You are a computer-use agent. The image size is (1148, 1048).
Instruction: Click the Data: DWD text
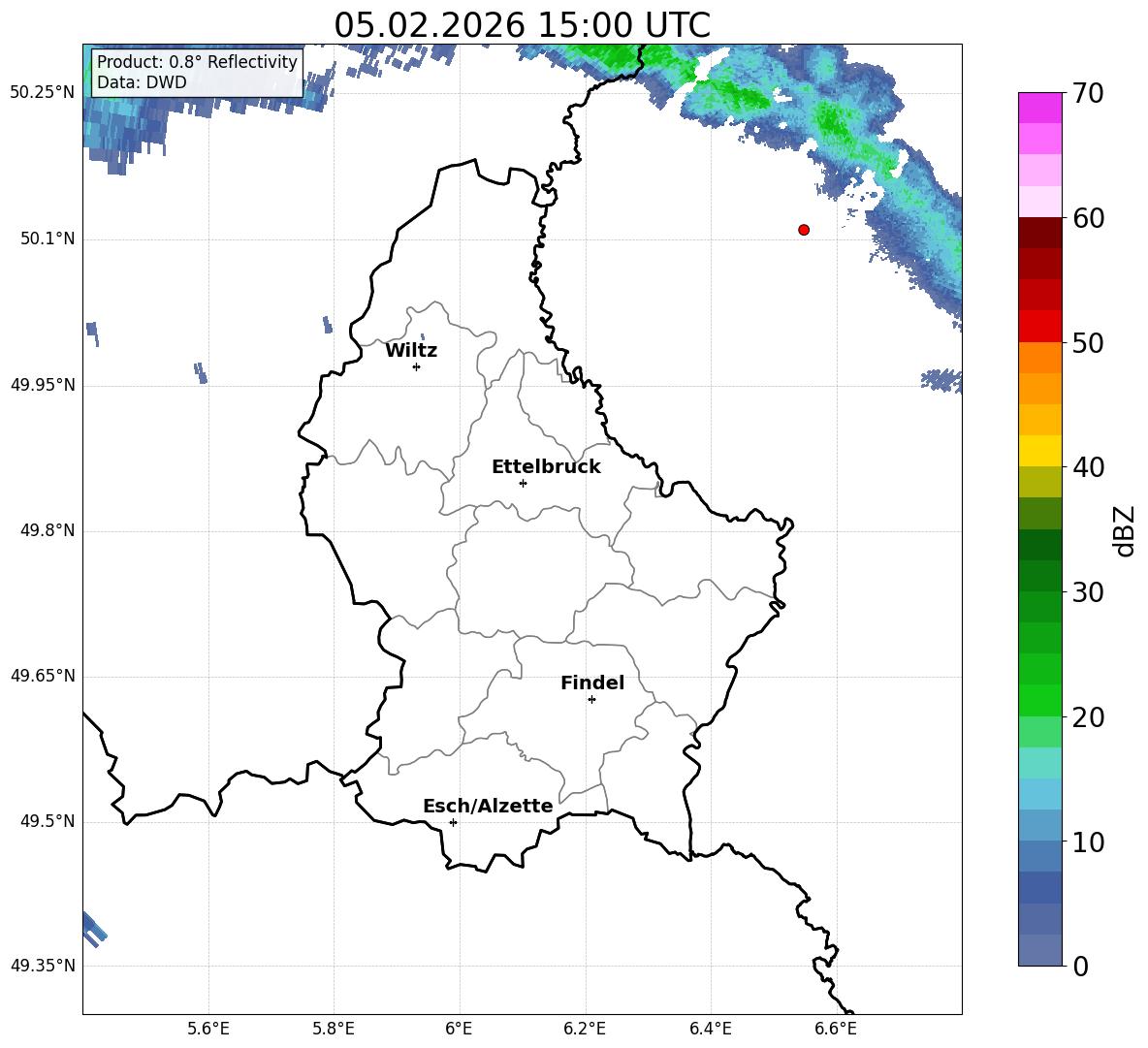[142, 82]
